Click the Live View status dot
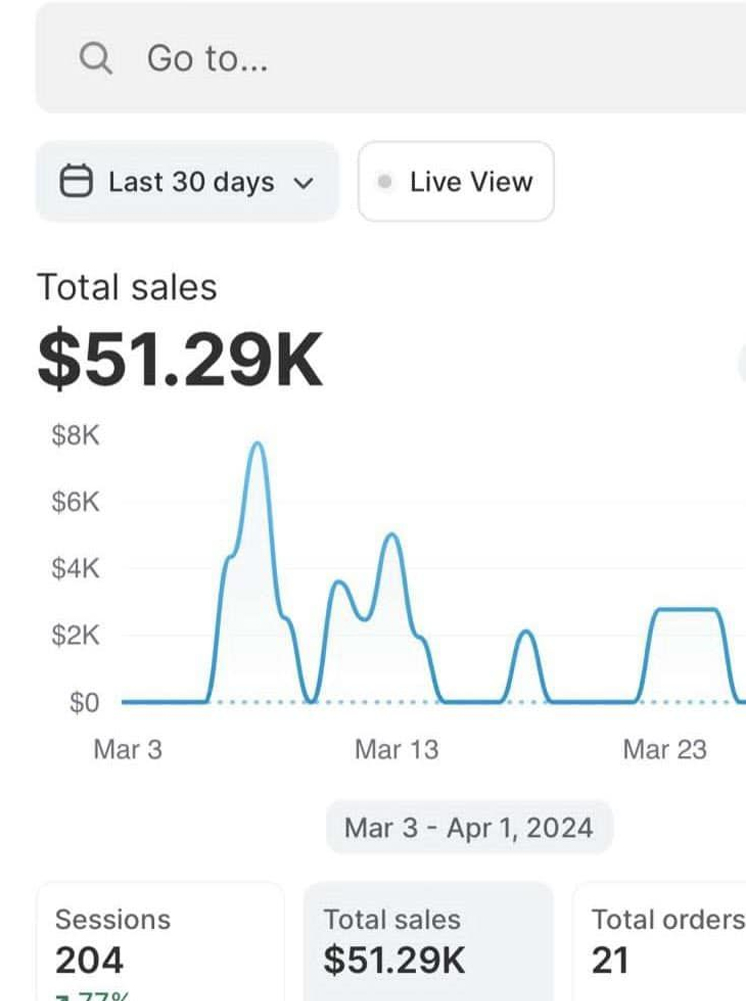 pos(384,182)
